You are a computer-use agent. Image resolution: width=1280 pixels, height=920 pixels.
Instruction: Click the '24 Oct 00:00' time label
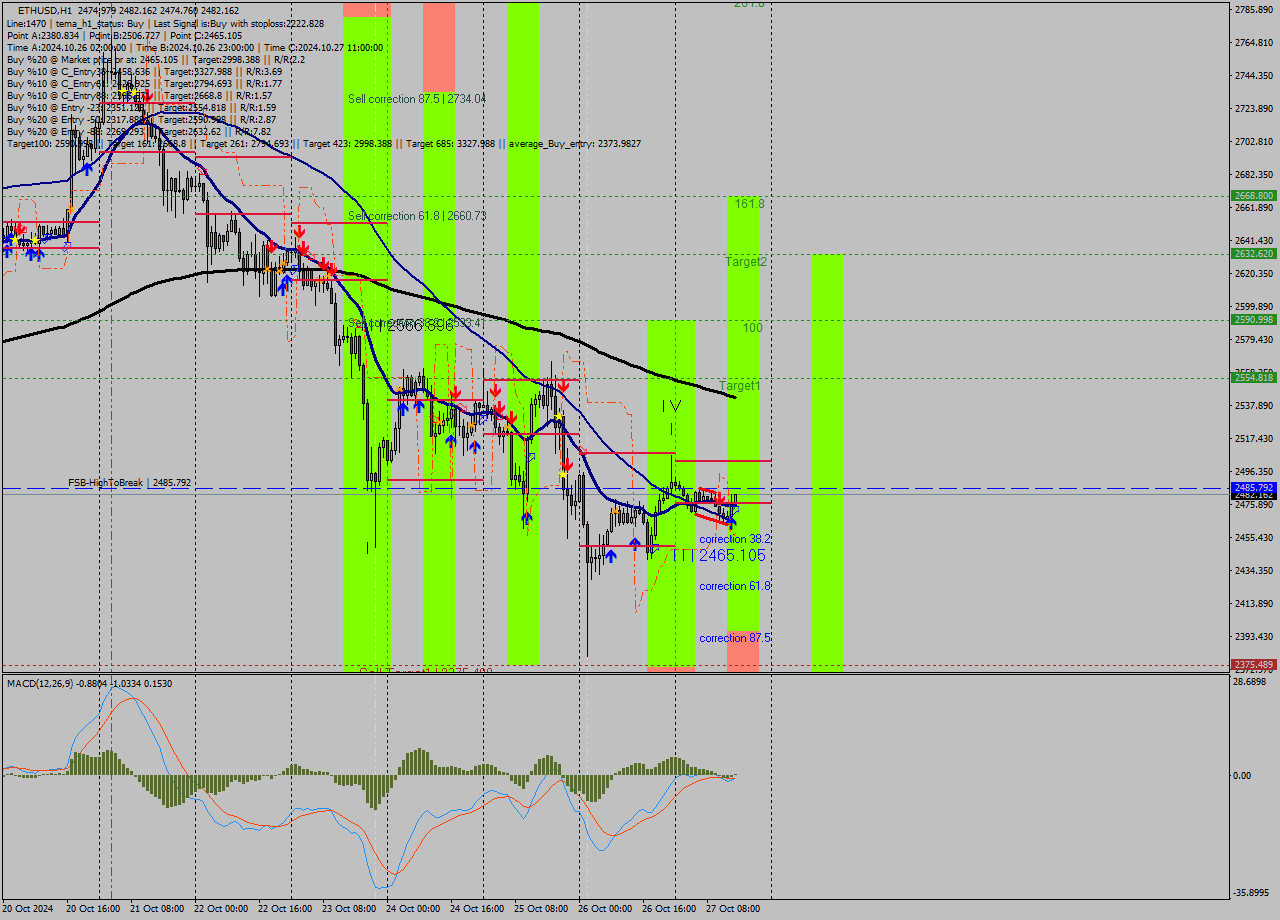[x=413, y=908]
